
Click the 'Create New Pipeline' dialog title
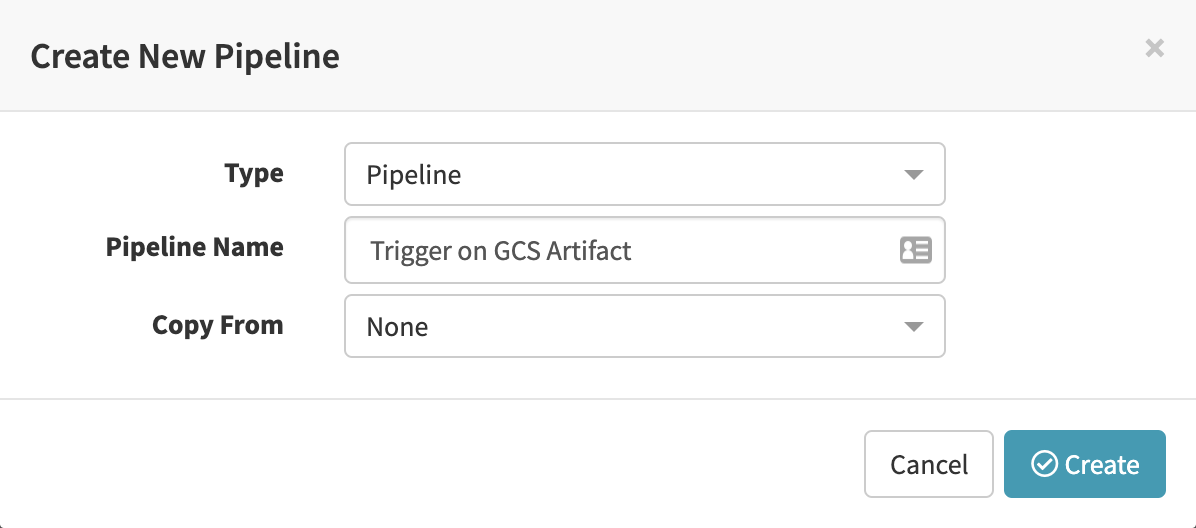pyautogui.click(x=185, y=56)
